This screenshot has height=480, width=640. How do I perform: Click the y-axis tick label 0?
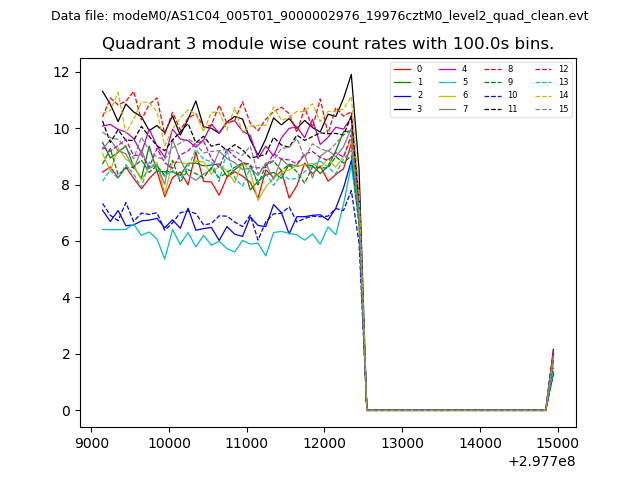coord(66,411)
